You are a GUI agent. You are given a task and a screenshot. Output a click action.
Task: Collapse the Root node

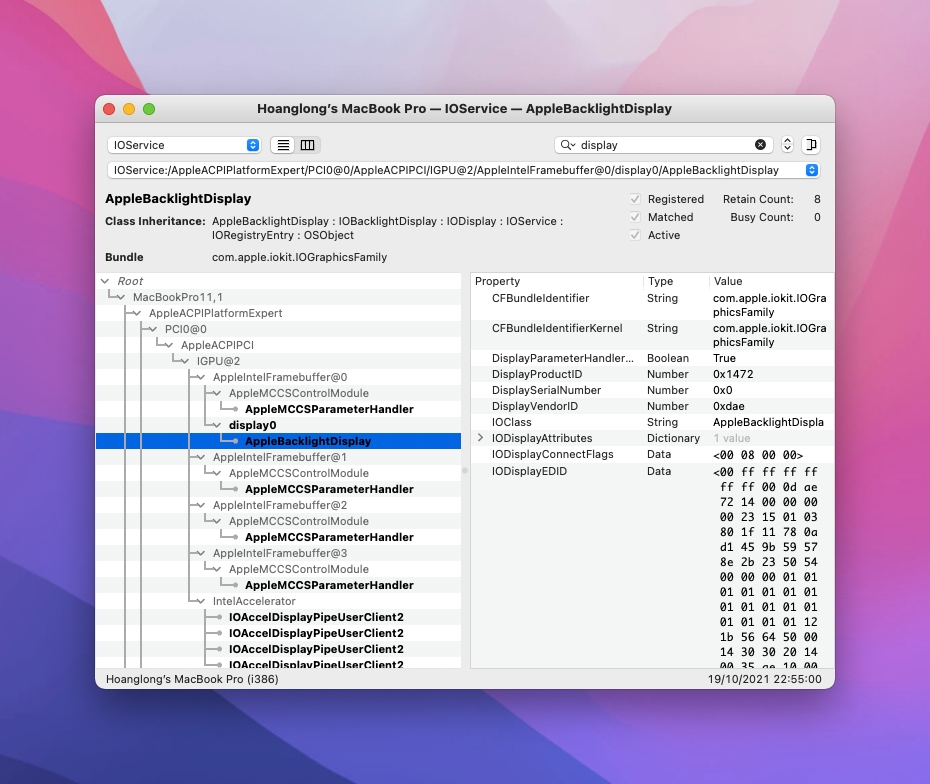[x=105, y=281]
